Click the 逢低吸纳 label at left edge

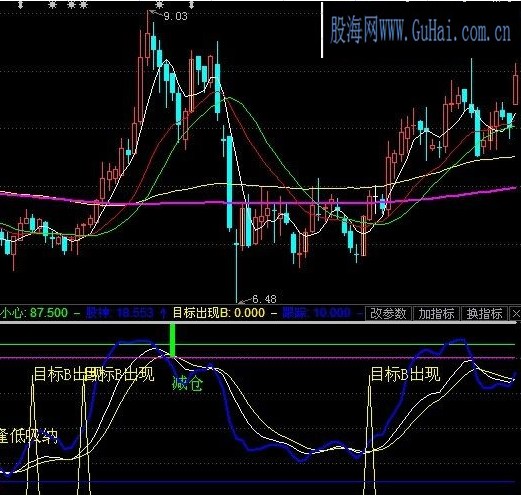coord(29,436)
